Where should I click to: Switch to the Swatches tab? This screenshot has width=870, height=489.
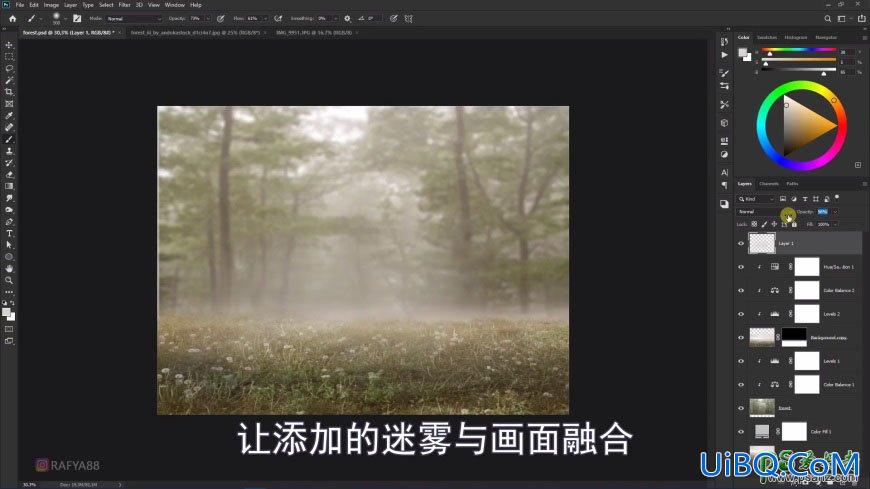767,37
